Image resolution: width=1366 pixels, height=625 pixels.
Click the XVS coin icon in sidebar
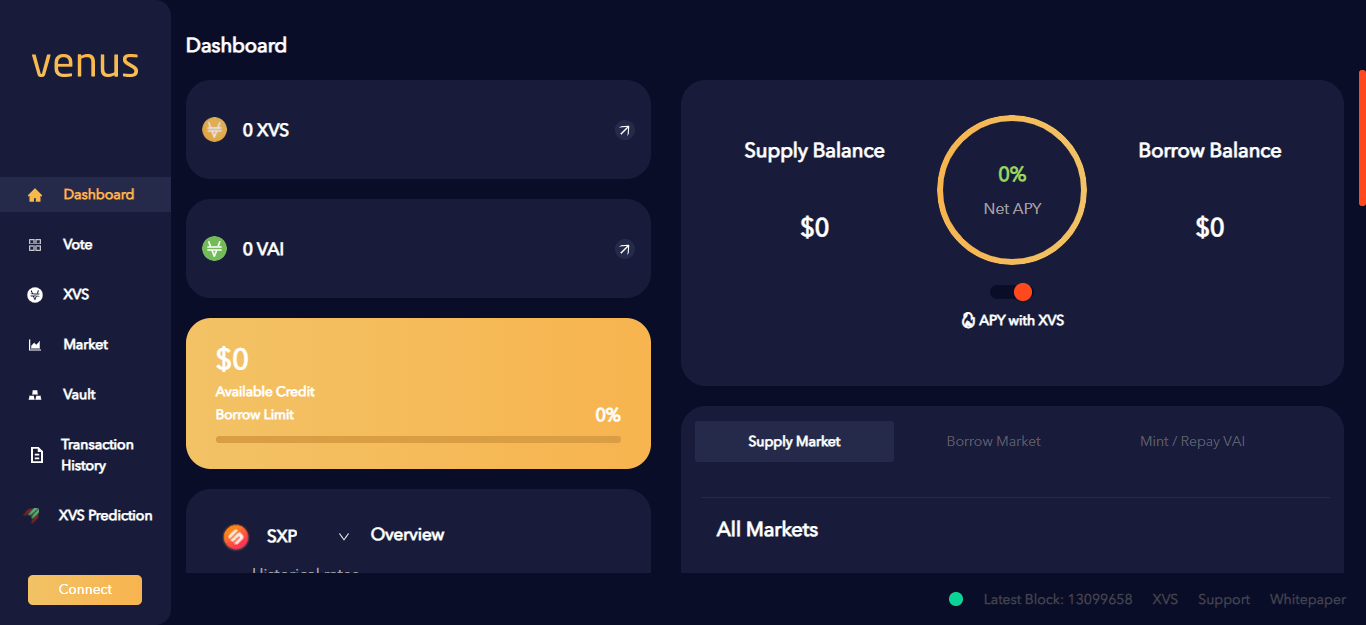pos(35,295)
